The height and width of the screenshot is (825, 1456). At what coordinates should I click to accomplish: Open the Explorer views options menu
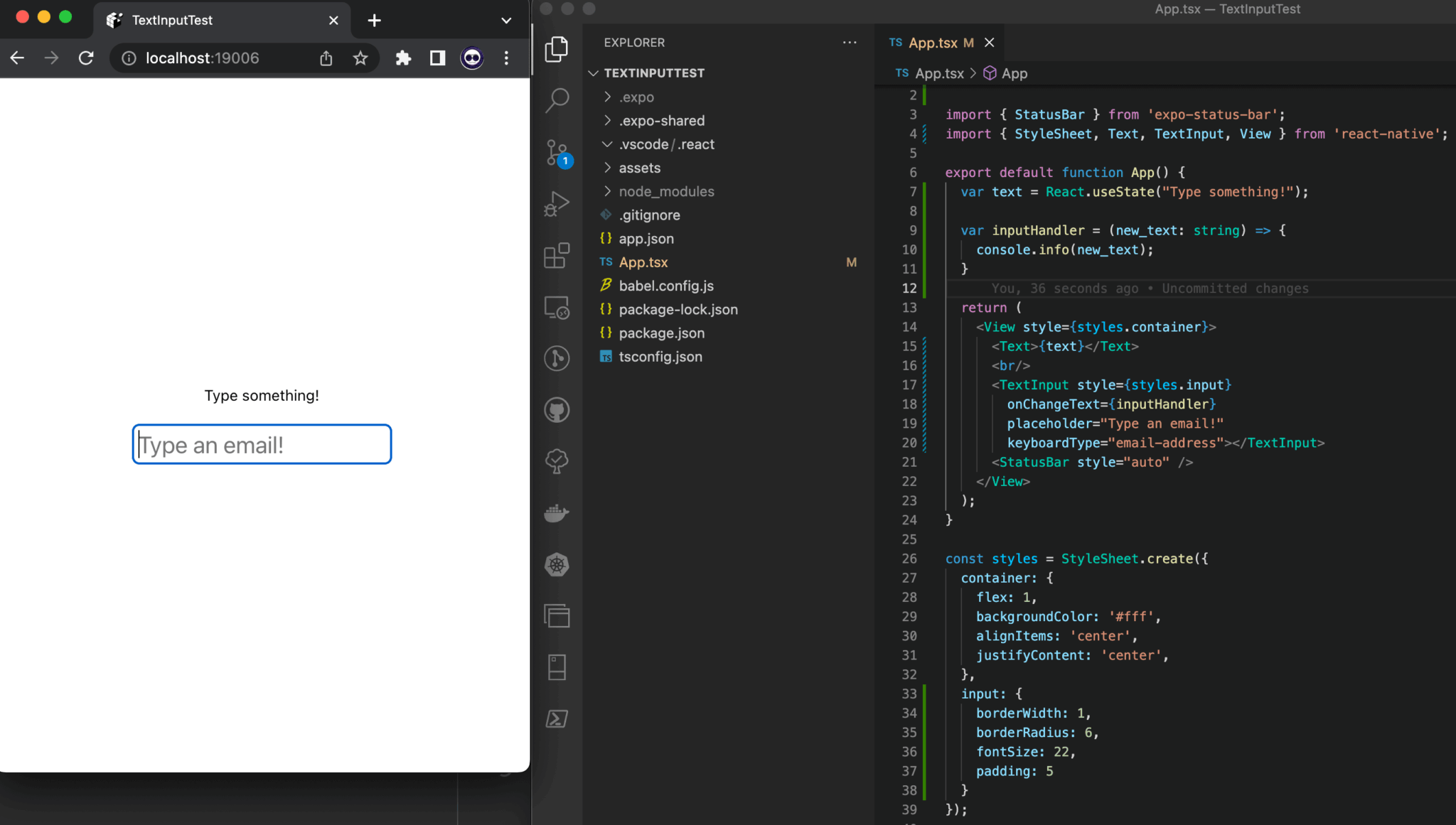[x=849, y=42]
